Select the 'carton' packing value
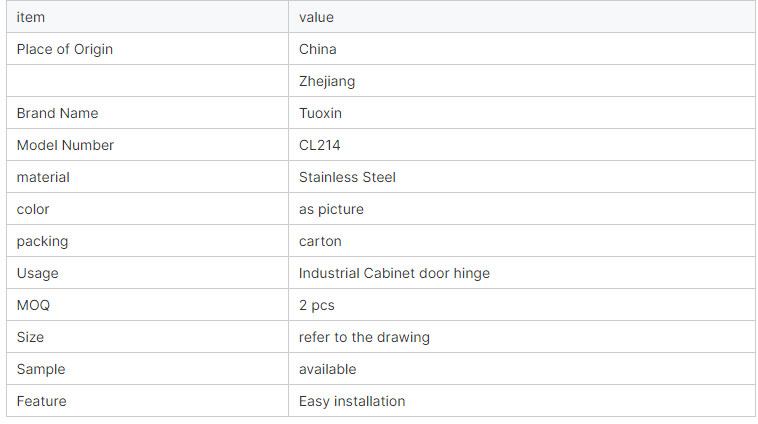Viewport: 758px width, 424px height. 320,241
